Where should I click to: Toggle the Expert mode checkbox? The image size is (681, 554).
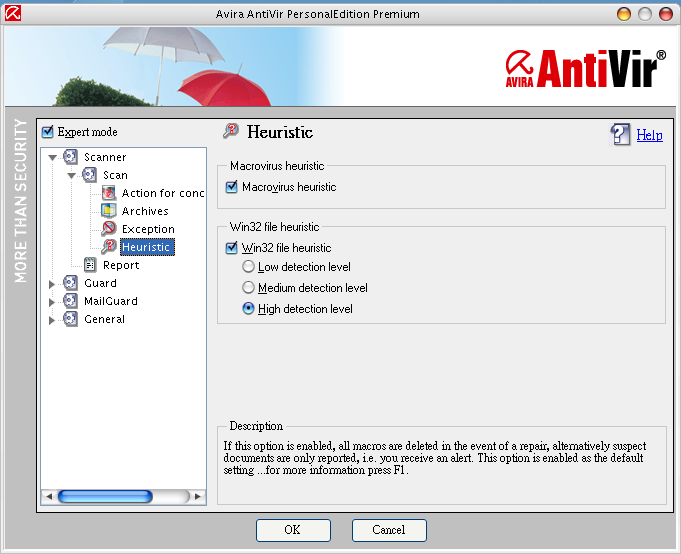pyautogui.click(x=48, y=132)
